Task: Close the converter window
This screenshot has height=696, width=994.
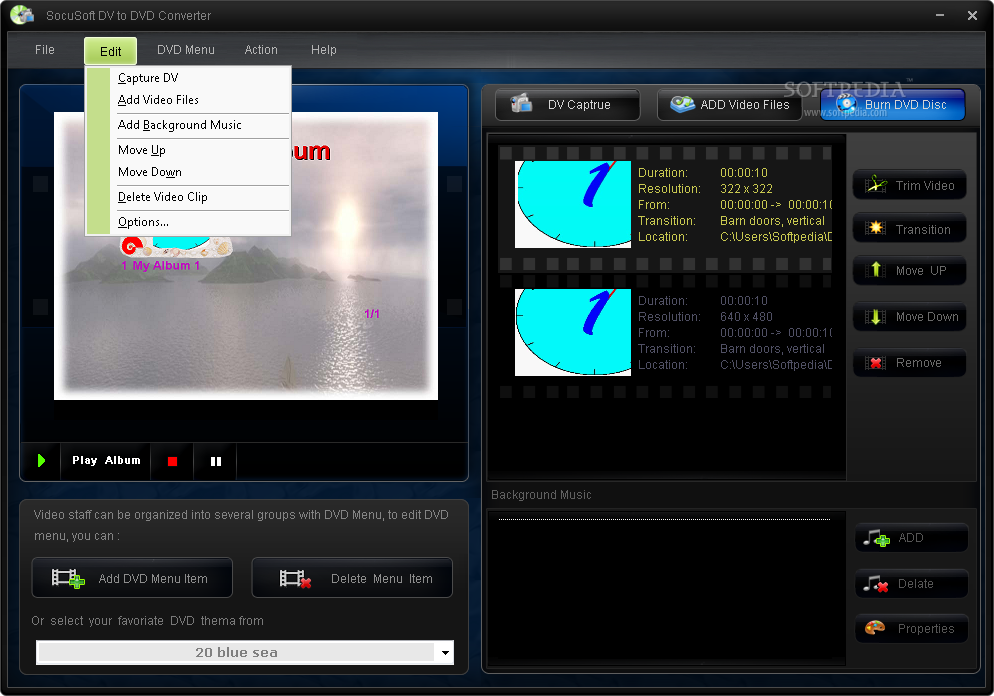Action: point(972,15)
